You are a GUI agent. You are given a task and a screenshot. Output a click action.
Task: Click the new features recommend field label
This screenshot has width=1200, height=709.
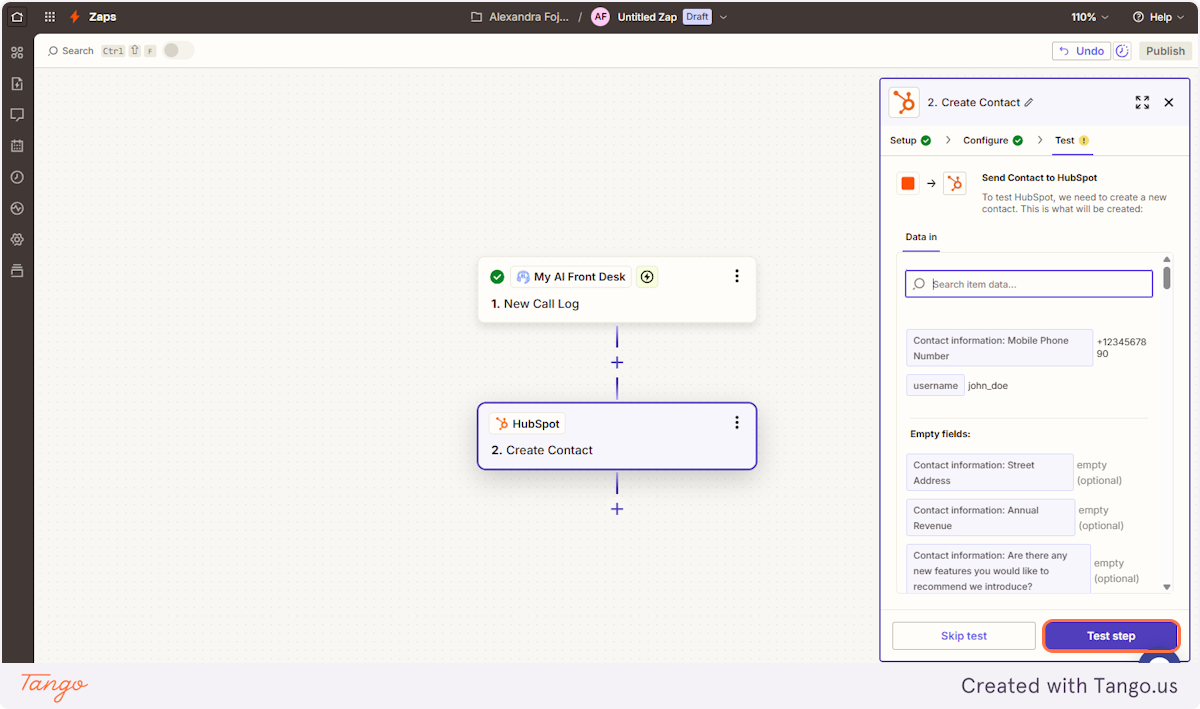[999, 570]
